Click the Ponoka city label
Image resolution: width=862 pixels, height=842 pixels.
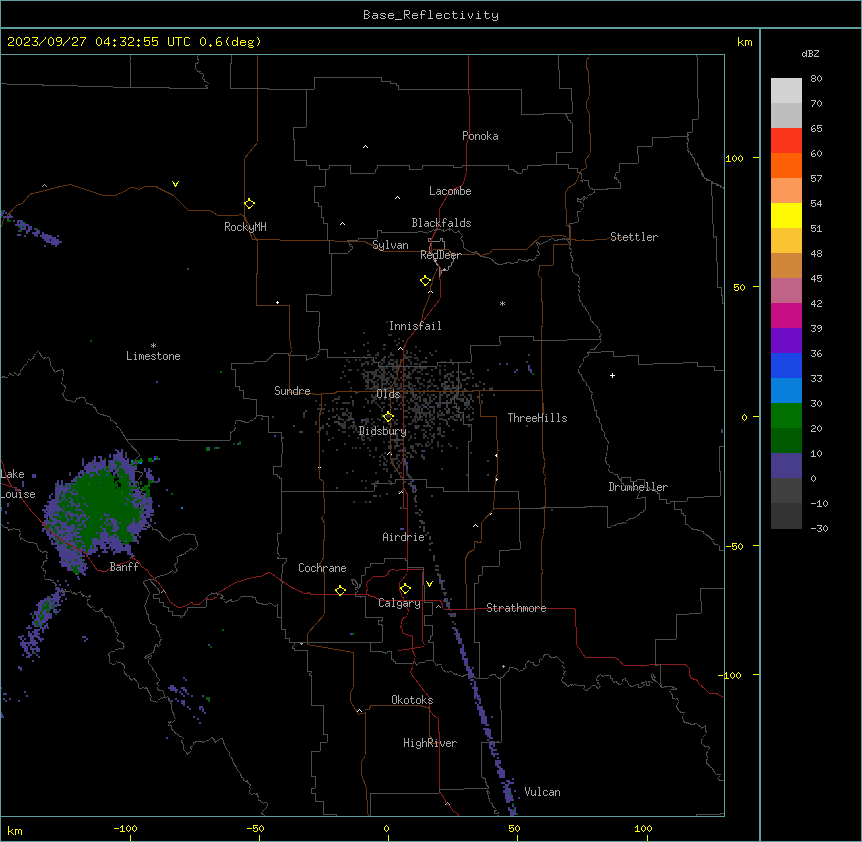pyautogui.click(x=480, y=136)
